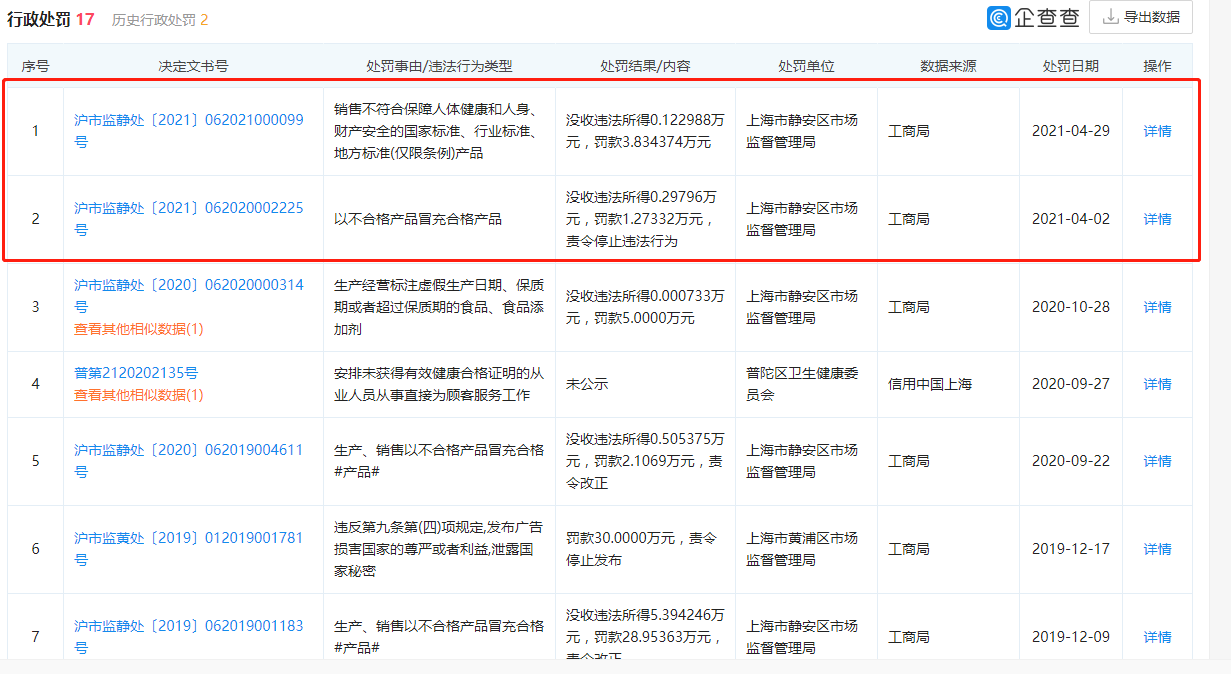This screenshot has height=674, width=1231.
Task: Open document 沪市监黄处〔2019〕012019001781号
Action: pyautogui.click(x=188, y=538)
